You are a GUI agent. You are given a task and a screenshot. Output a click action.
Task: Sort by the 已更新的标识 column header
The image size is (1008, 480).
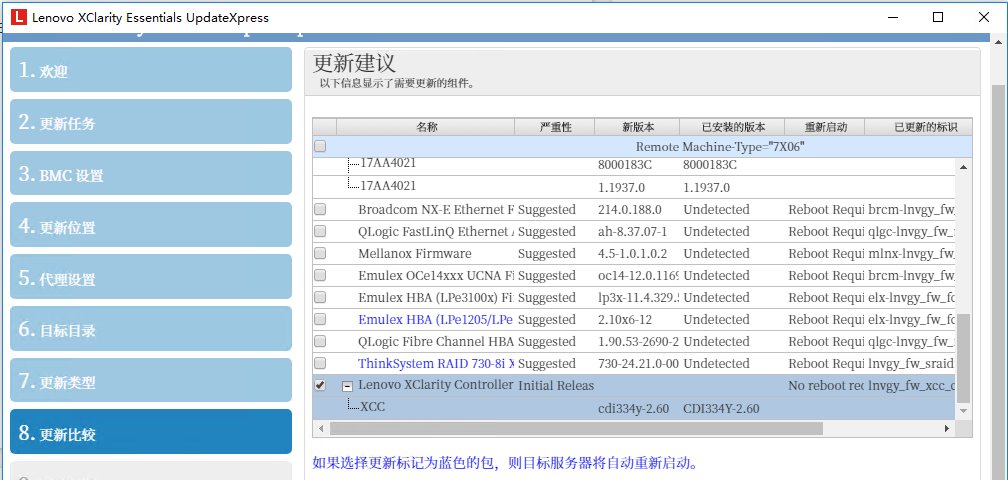point(918,127)
